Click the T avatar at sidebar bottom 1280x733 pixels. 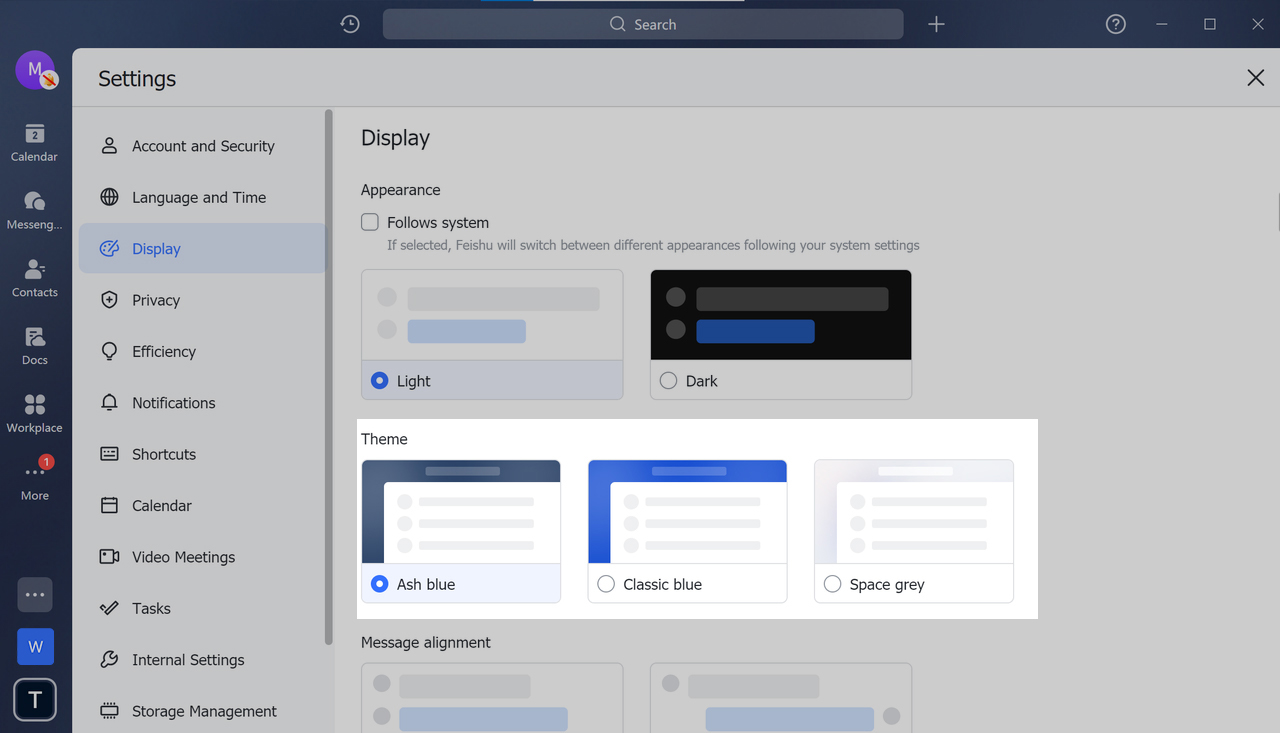34,700
